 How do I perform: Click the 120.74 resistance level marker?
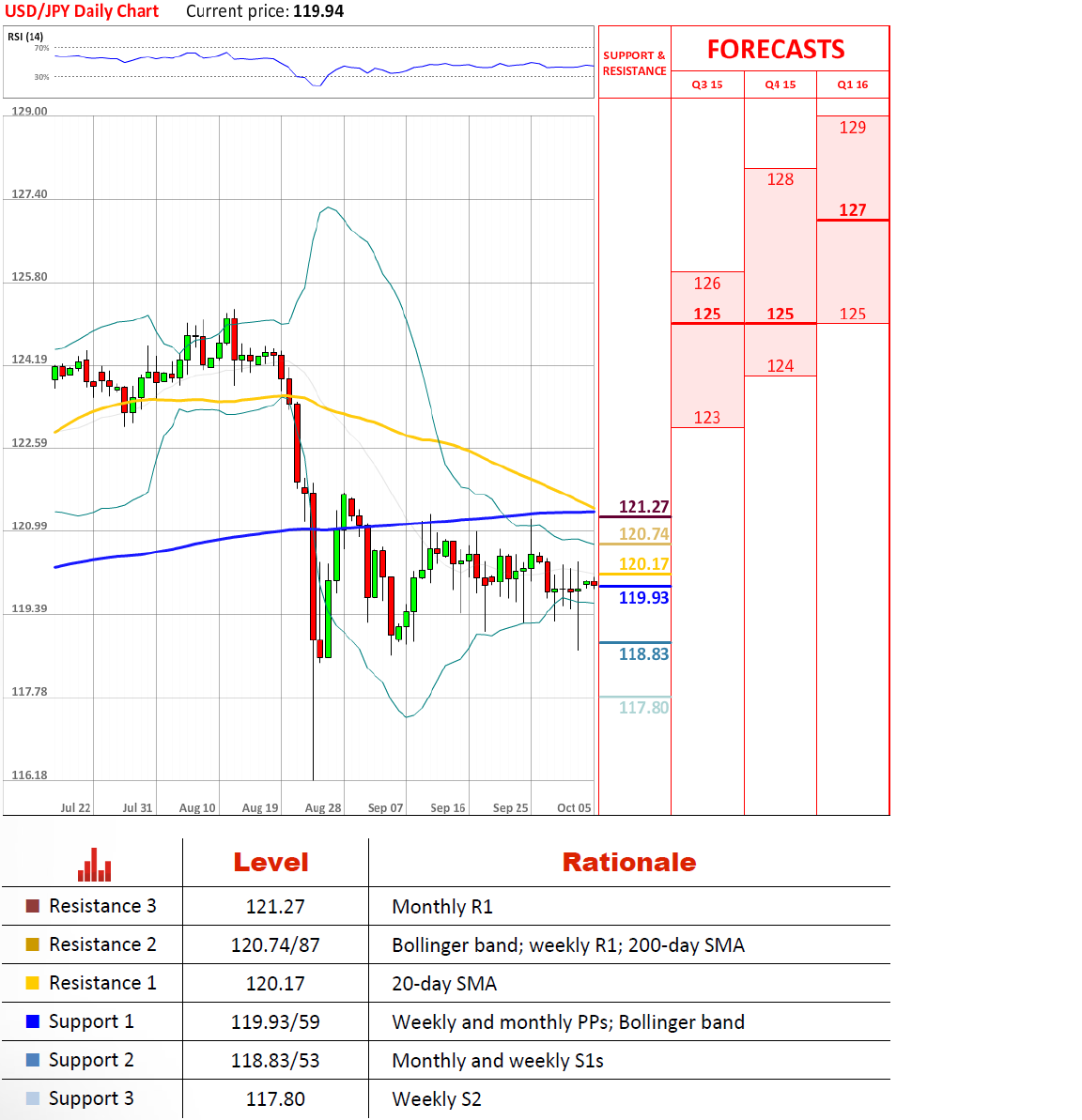click(x=644, y=534)
